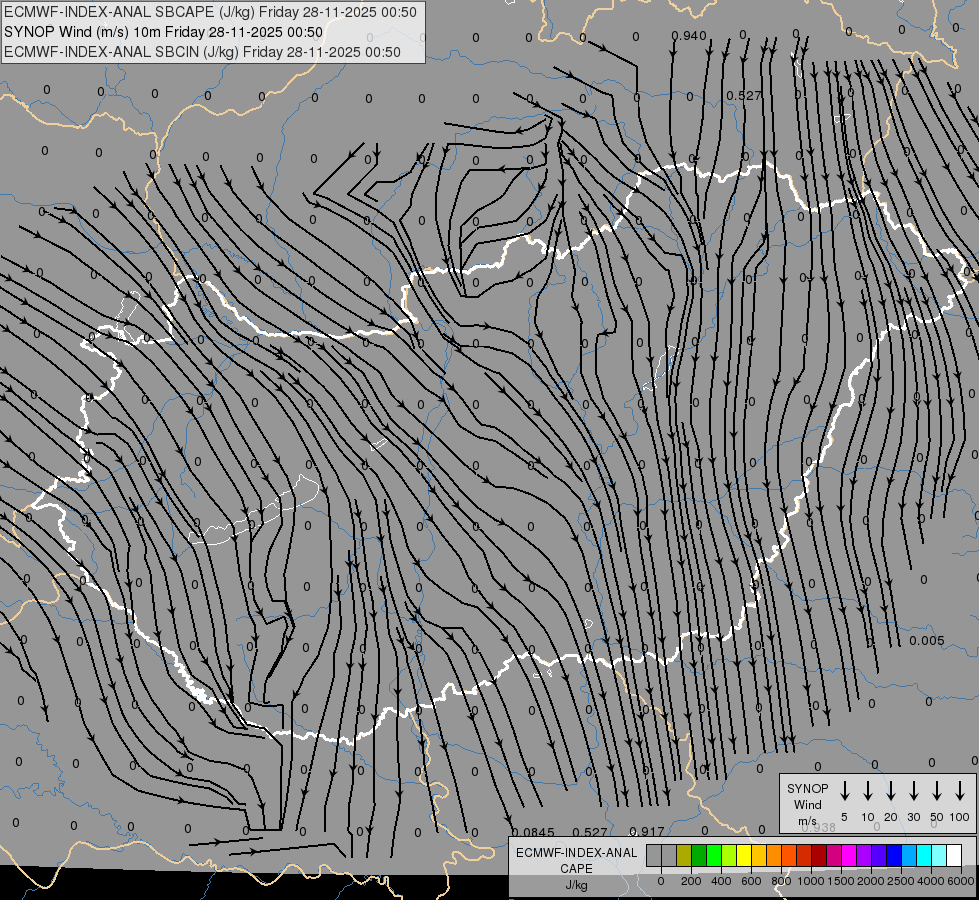This screenshot has width=979, height=900.
Task: Click the 'SYNOP Wind (m/s) 10m' title line
Action: coord(164,32)
